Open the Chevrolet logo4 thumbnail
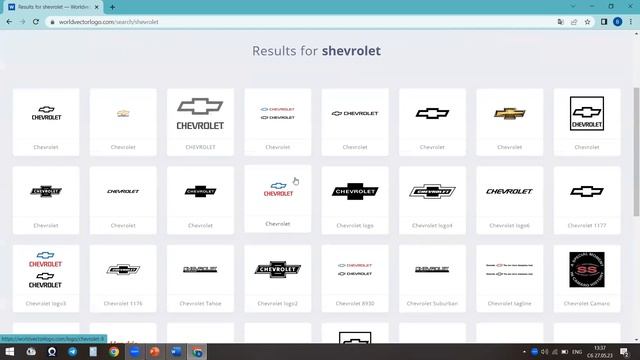Screen dimensions: 640x360 [x=432, y=191]
